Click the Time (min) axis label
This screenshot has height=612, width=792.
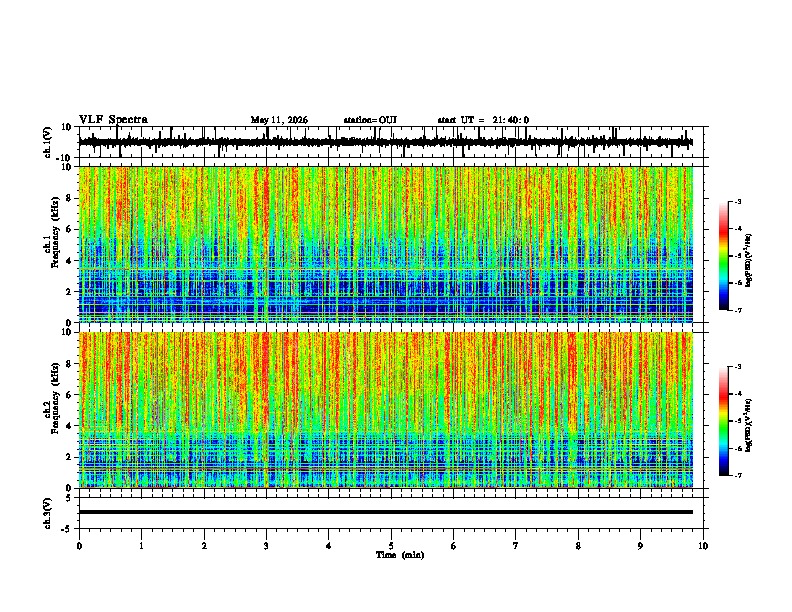tap(400, 555)
